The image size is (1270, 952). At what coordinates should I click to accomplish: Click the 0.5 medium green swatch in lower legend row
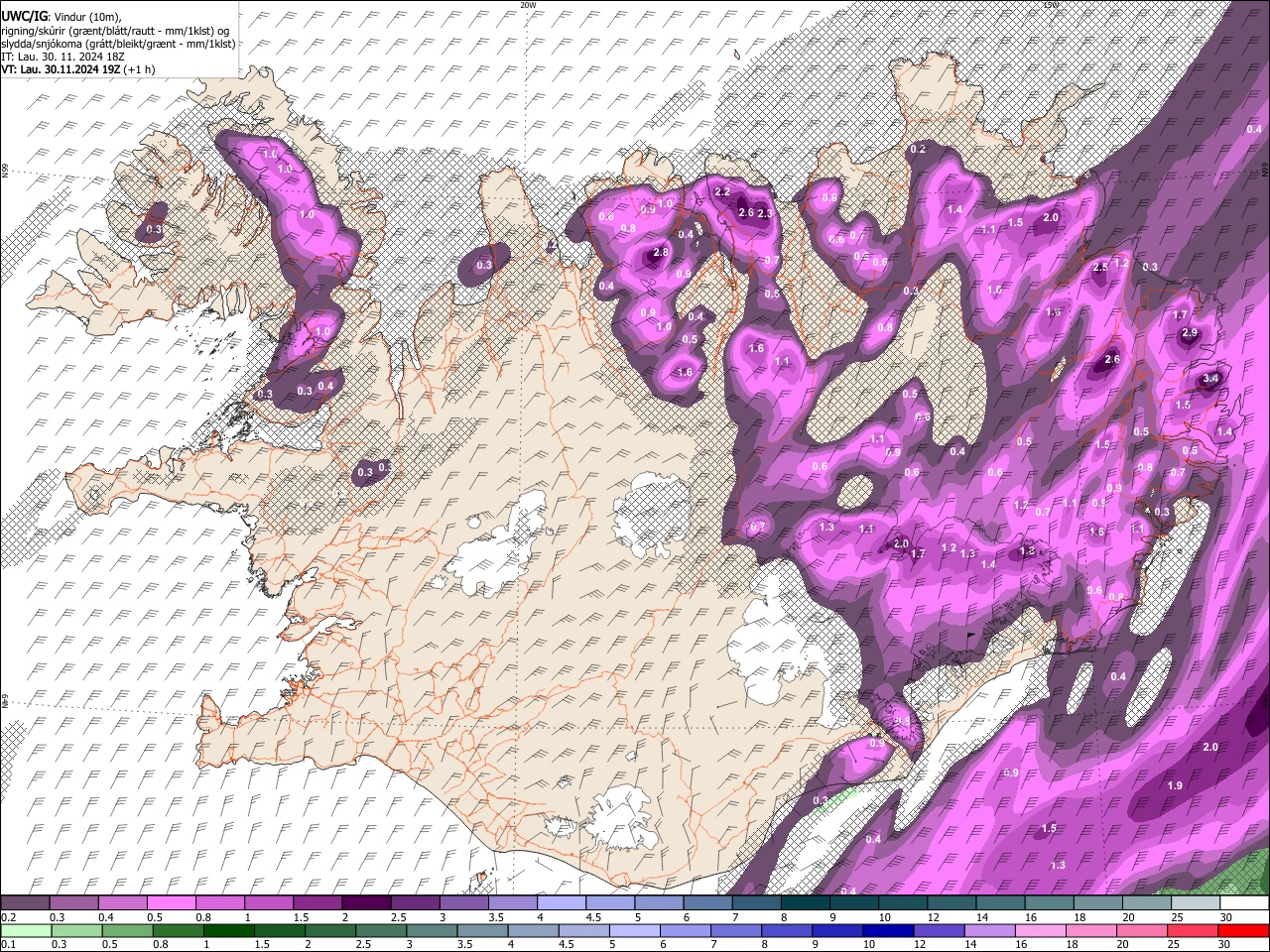click(127, 930)
